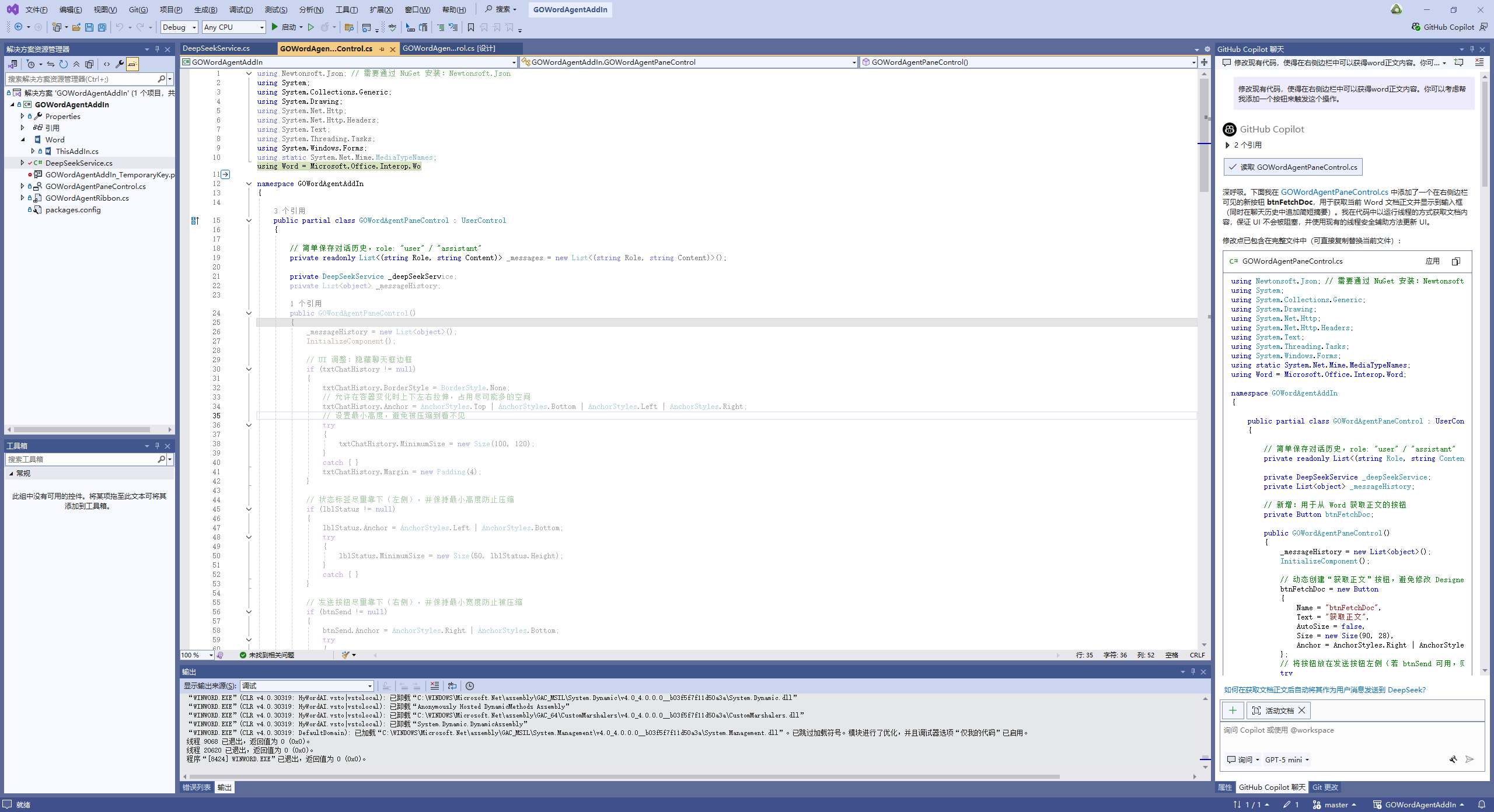Open the GPT-5 mini model dropdown
1494x812 pixels.
click(1287, 759)
